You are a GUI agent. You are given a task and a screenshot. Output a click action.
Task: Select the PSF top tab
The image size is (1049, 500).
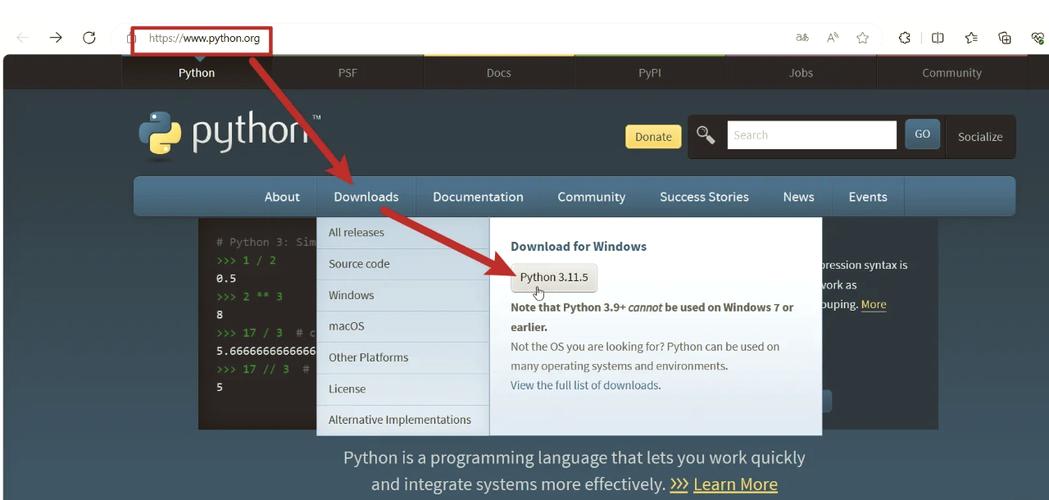click(x=348, y=73)
